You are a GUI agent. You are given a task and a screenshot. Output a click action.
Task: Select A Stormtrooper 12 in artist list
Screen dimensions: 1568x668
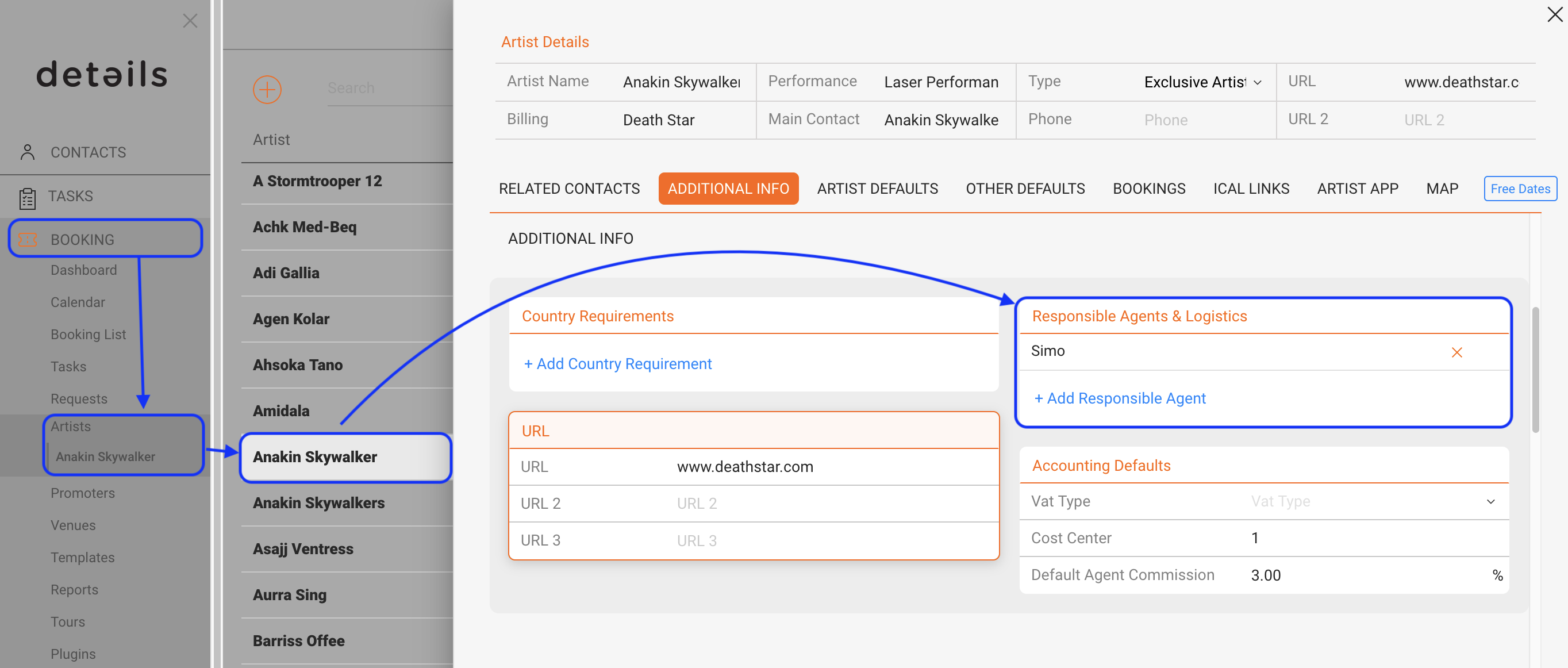pos(347,182)
